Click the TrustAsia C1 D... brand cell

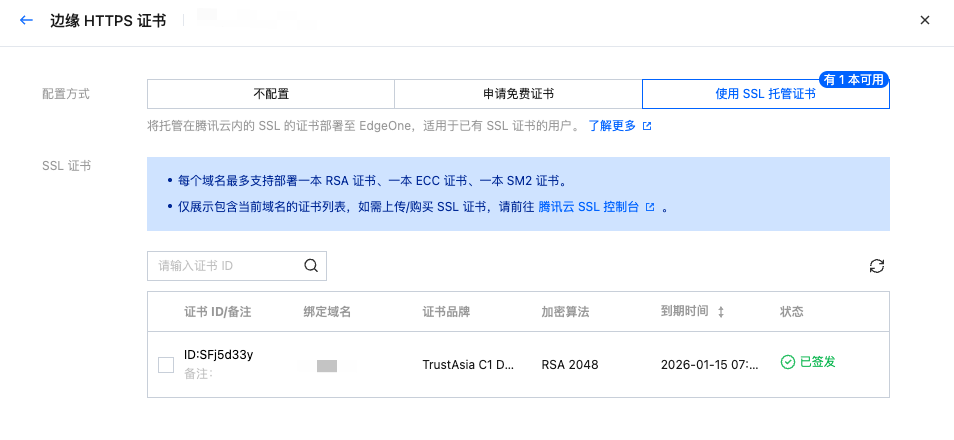tap(468, 364)
